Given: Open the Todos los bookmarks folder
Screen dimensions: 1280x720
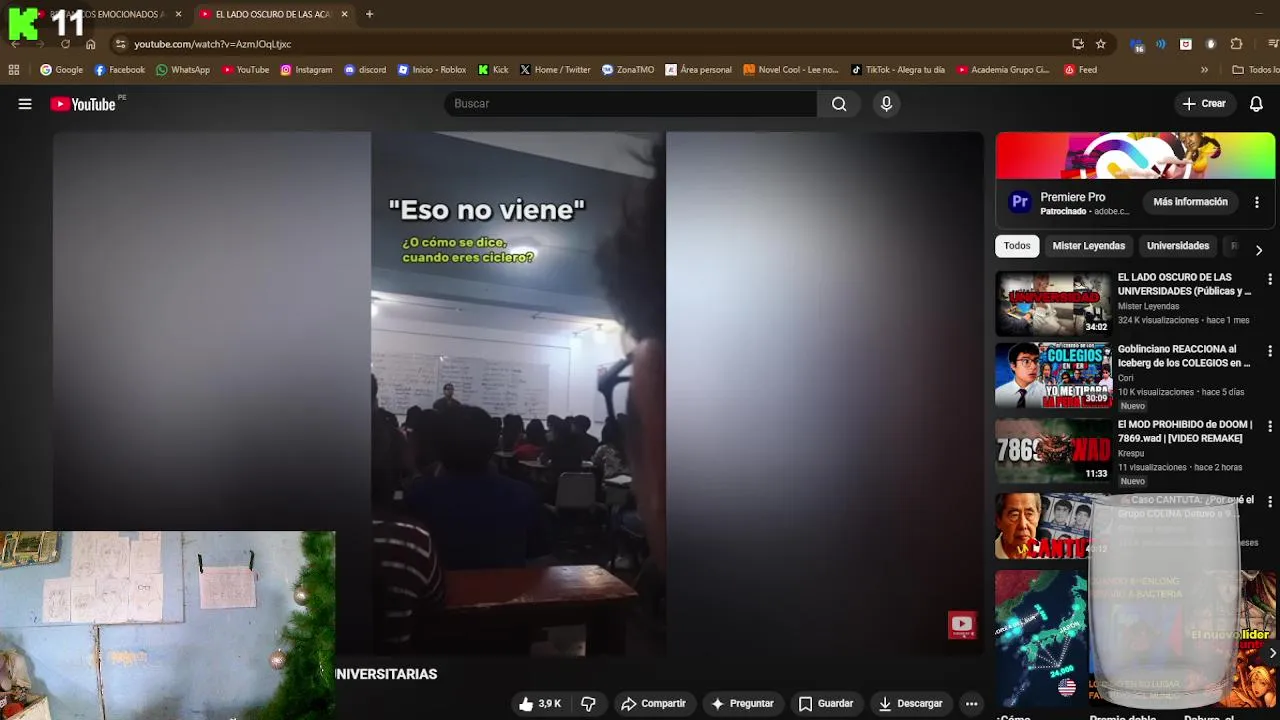Looking at the screenshot, I should point(1255,70).
